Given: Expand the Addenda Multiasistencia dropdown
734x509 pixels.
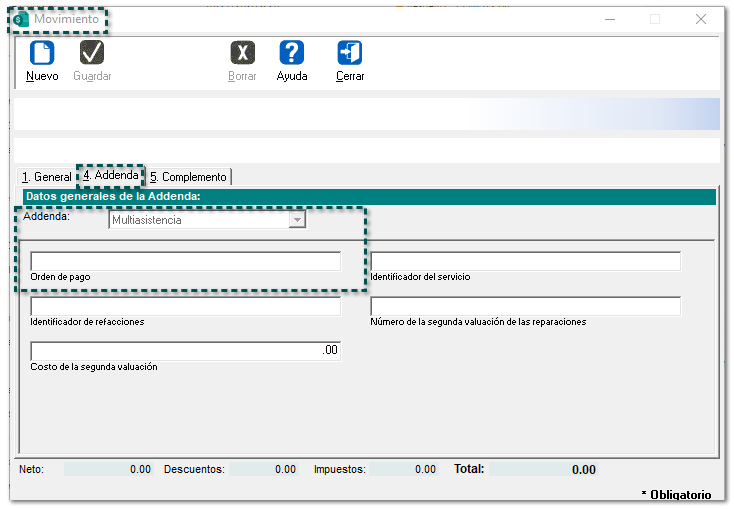Looking at the screenshot, I should pyautogui.click(x=297, y=220).
